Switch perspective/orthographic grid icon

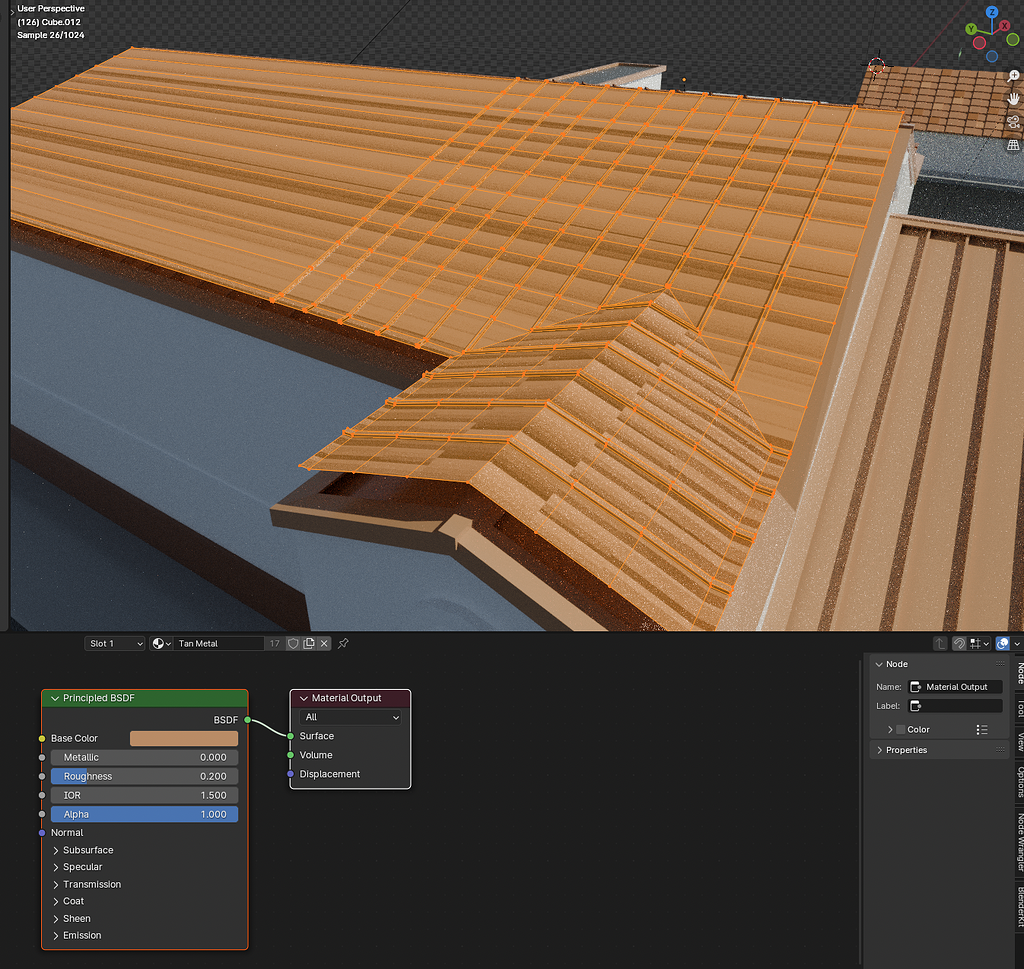click(x=1013, y=145)
